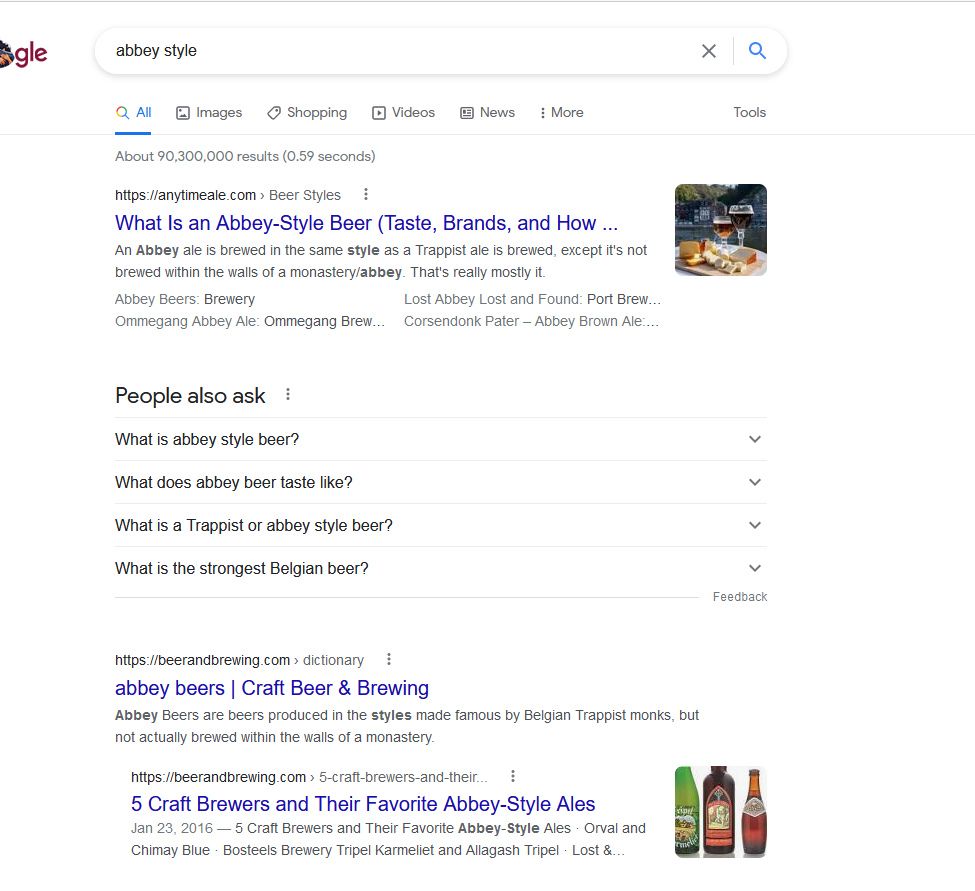The height and width of the screenshot is (891, 975).
Task: Expand 'What is abbey style beer?' question
Action: click(x=441, y=440)
